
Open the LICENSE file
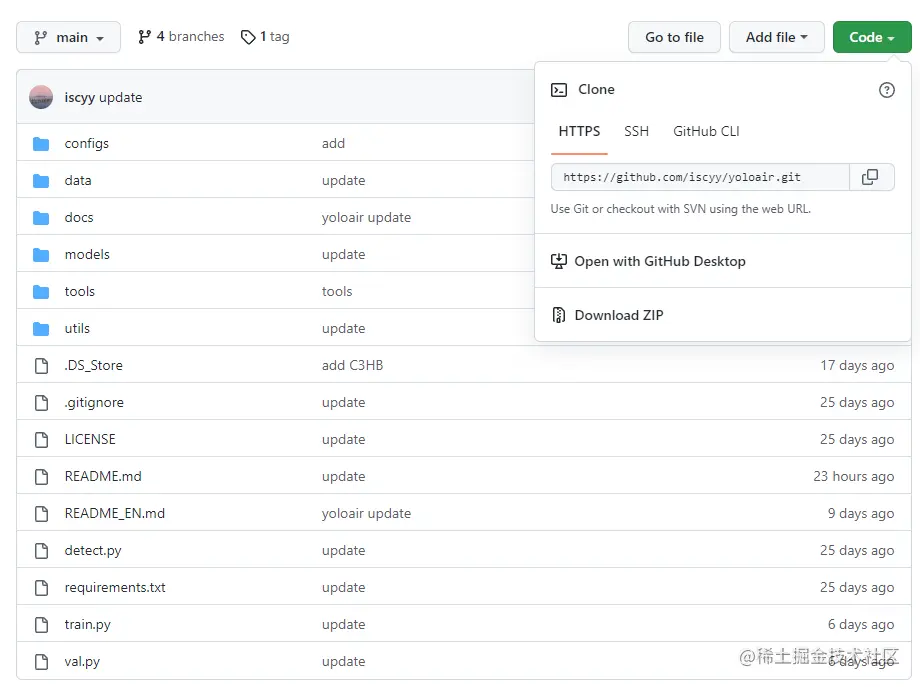[x=90, y=439]
